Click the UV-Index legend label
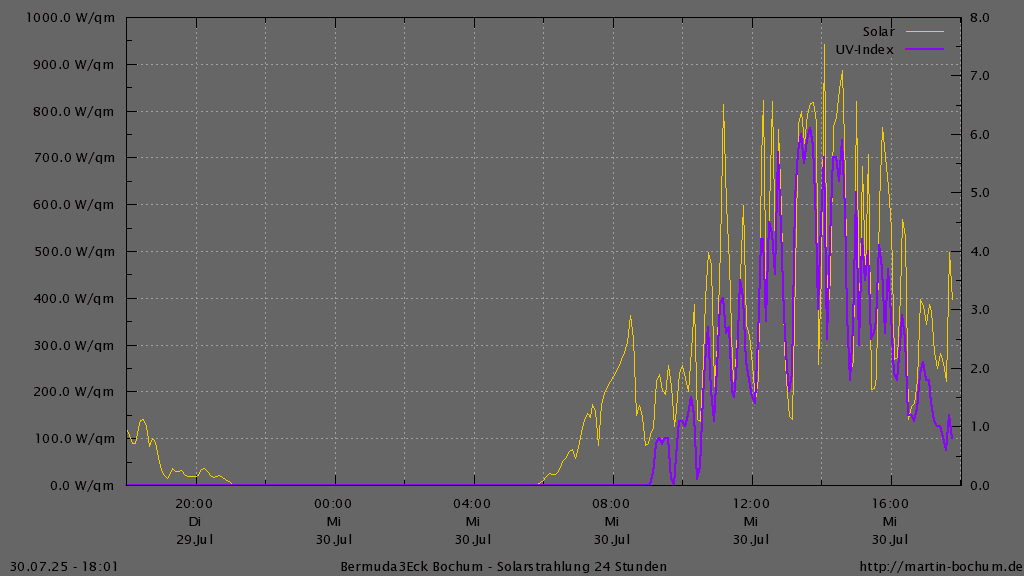Image resolution: width=1024 pixels, height=576 pixels. [x=865, y=50]
